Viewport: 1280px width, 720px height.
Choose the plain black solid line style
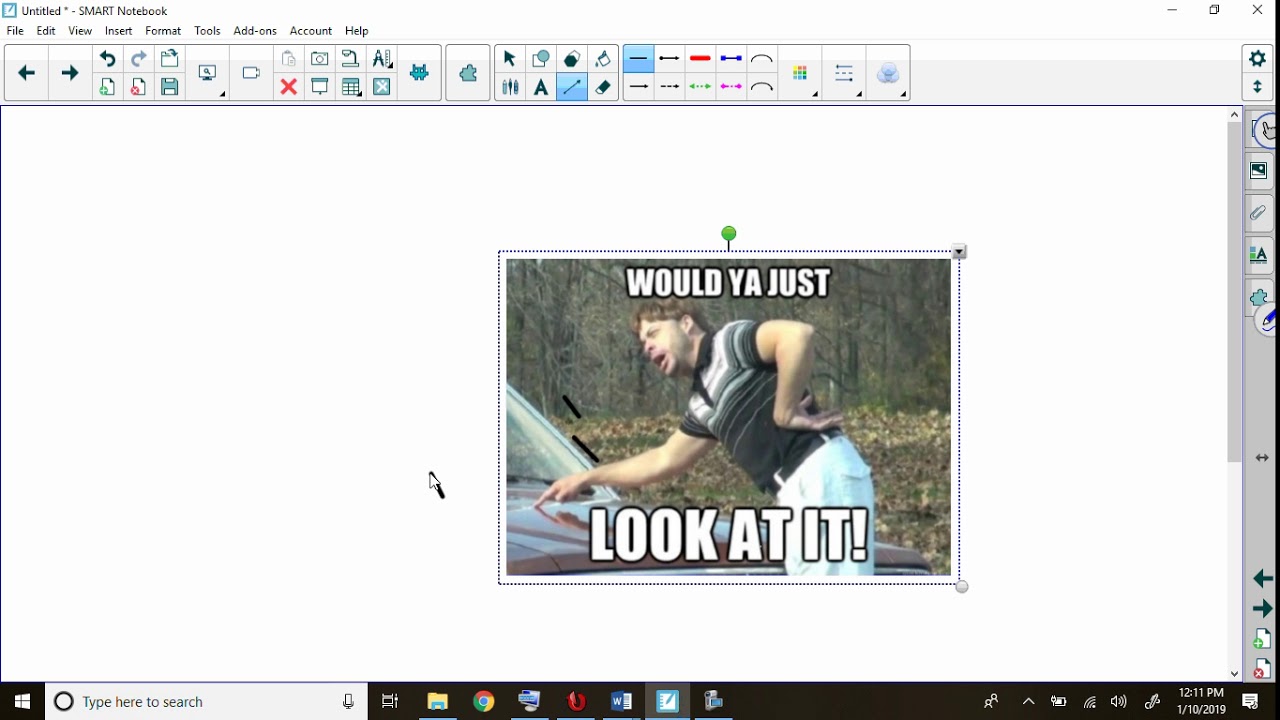coord(639,59)
